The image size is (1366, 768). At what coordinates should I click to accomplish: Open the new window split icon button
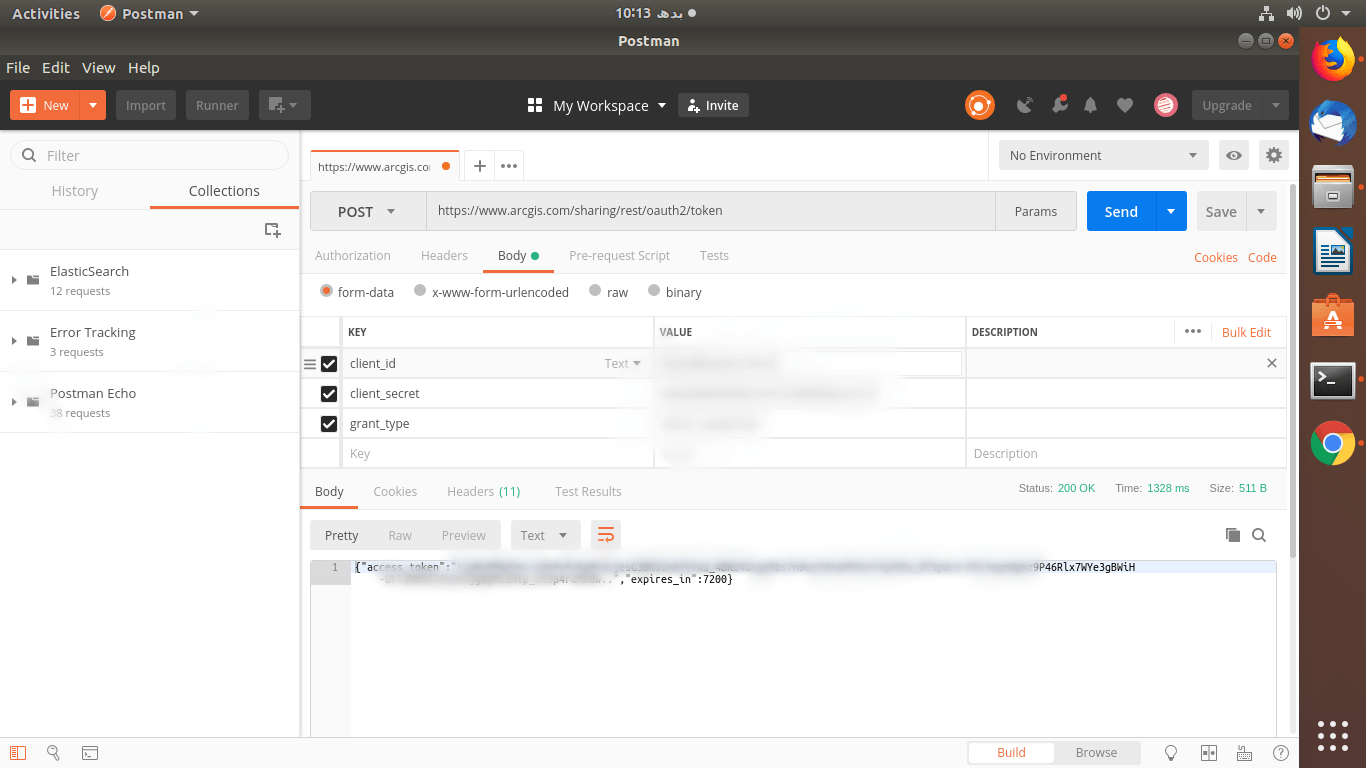tap(285, 105)
